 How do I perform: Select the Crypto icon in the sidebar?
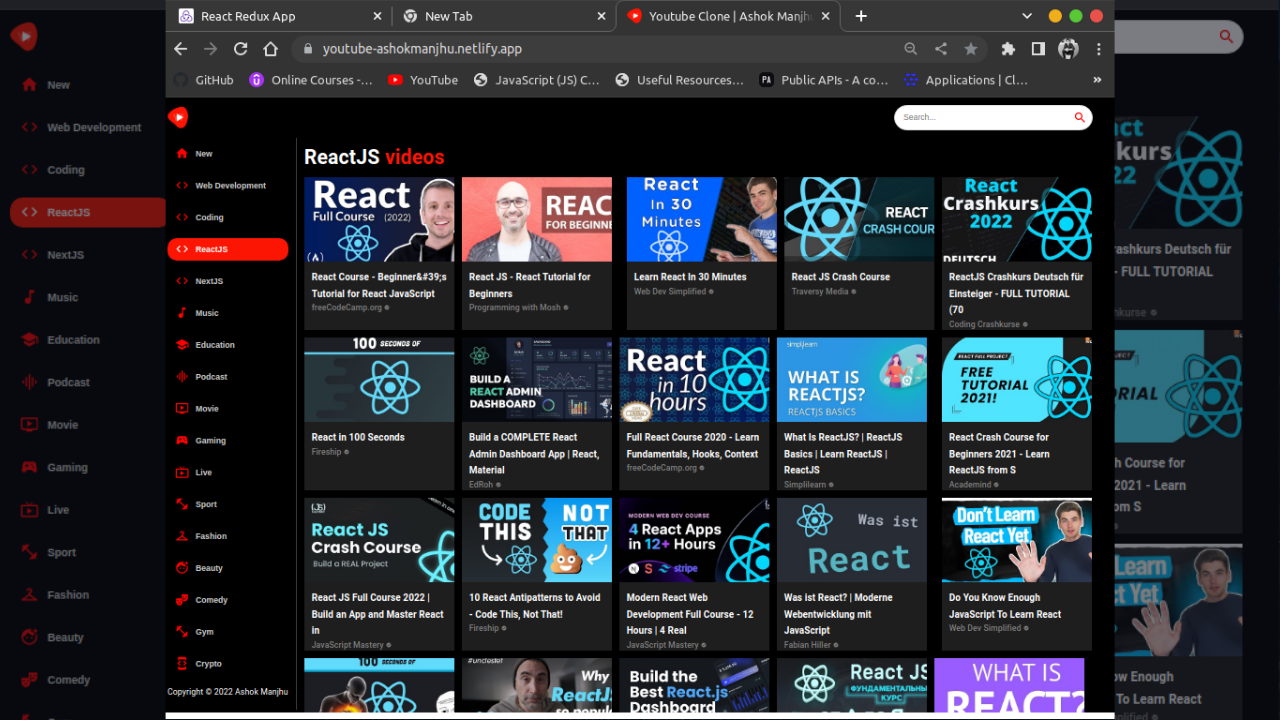pos(182,663)
